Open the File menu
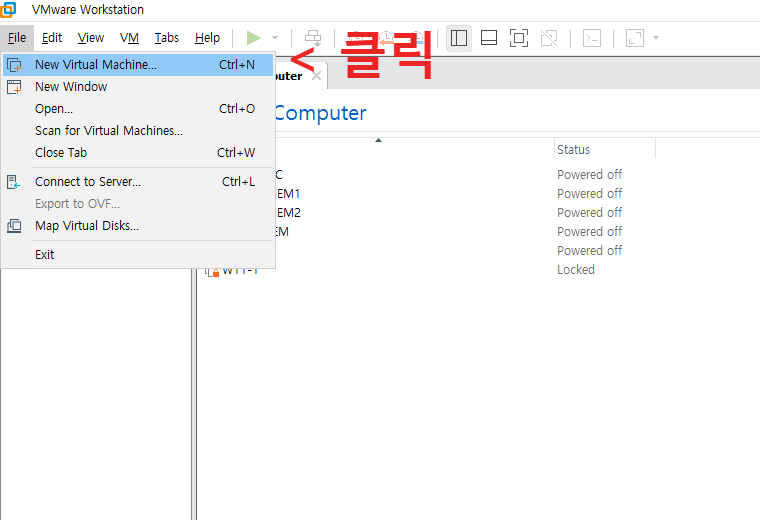Screen dimensions: 760x520 pyautogui.click(x=17, y=38)
